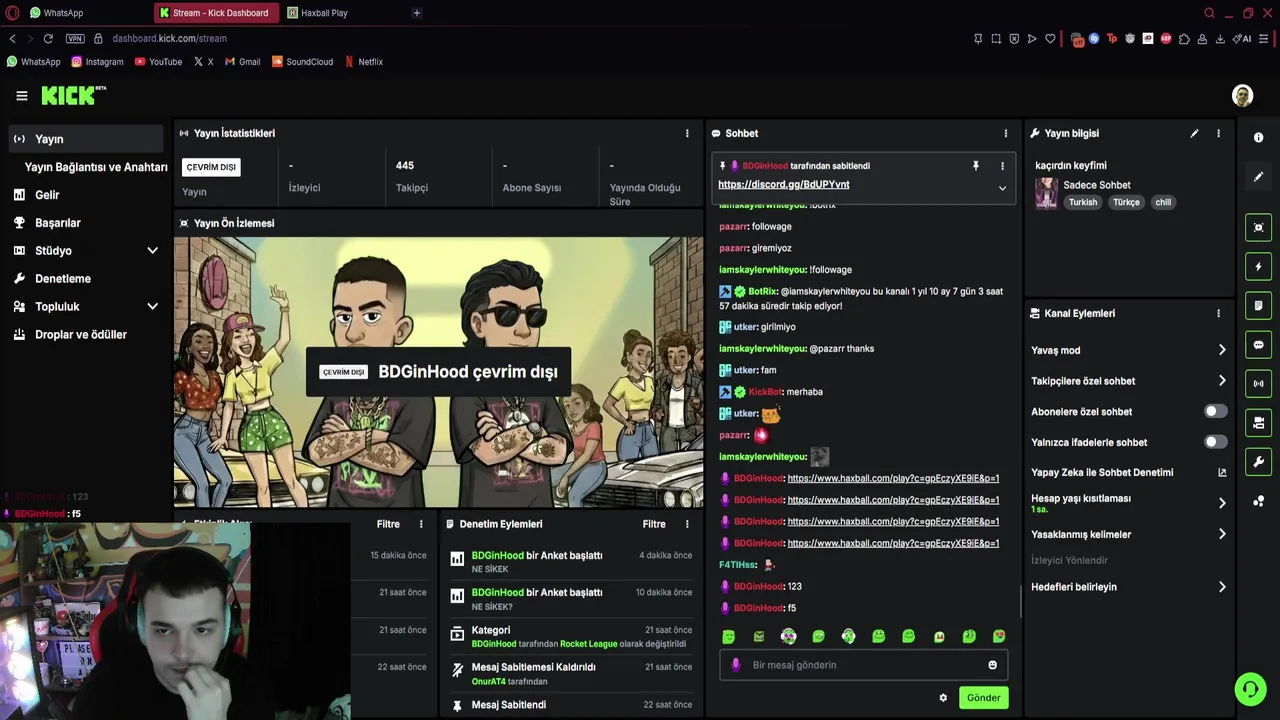This screenshot has width=1280, height=720.
Task: Open the YouTube bookmark
Action: click(159, 62)
